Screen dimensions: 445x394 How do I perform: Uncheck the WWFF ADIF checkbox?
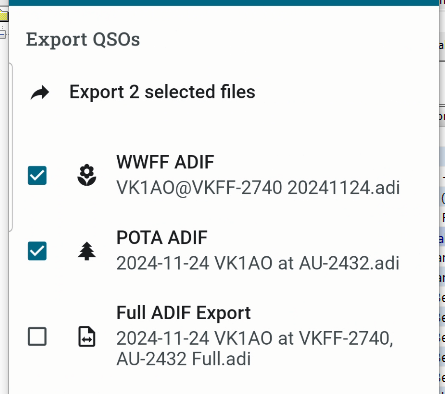click(x=37, y=175)
